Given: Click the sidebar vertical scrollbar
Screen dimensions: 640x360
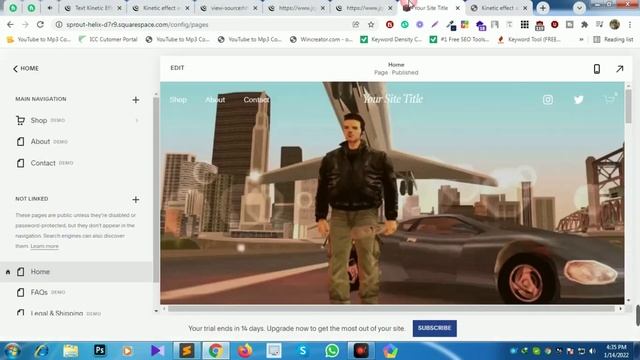Looking at the screenshot, I should click(156, 190).
